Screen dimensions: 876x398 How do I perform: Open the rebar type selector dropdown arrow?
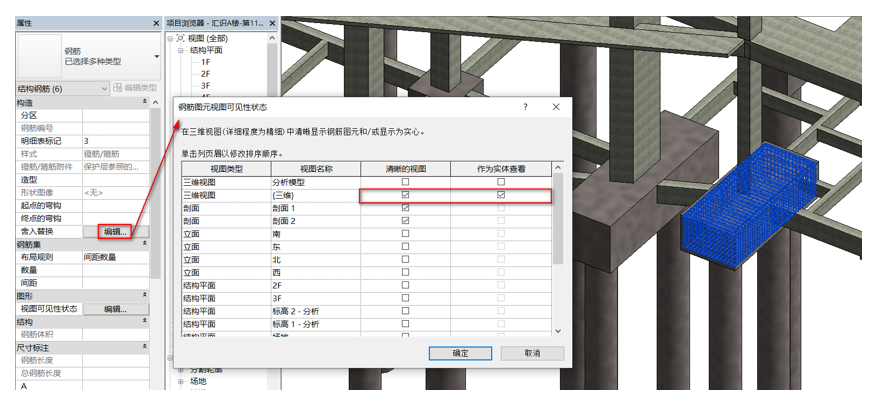pyautogui.click(x=156, y=57)
